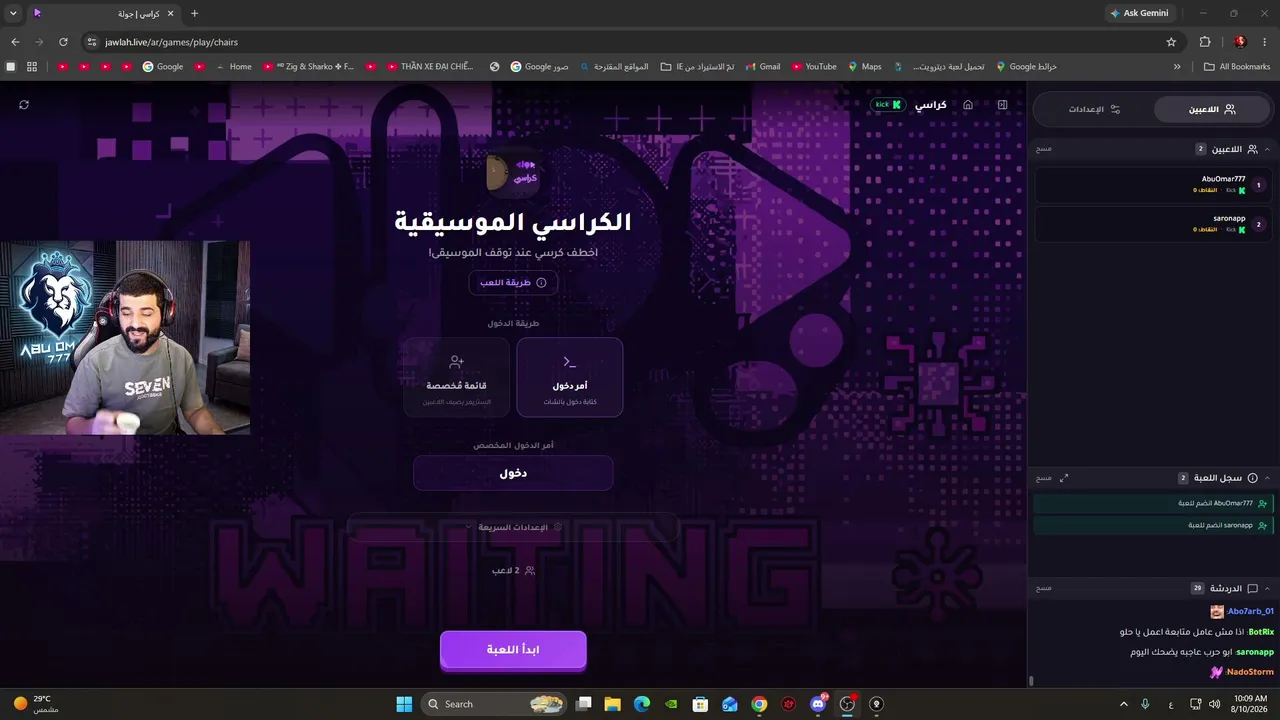Click the 2 لاعب player count label
This screenshot has height=720, width=1280.
(513, 571)
